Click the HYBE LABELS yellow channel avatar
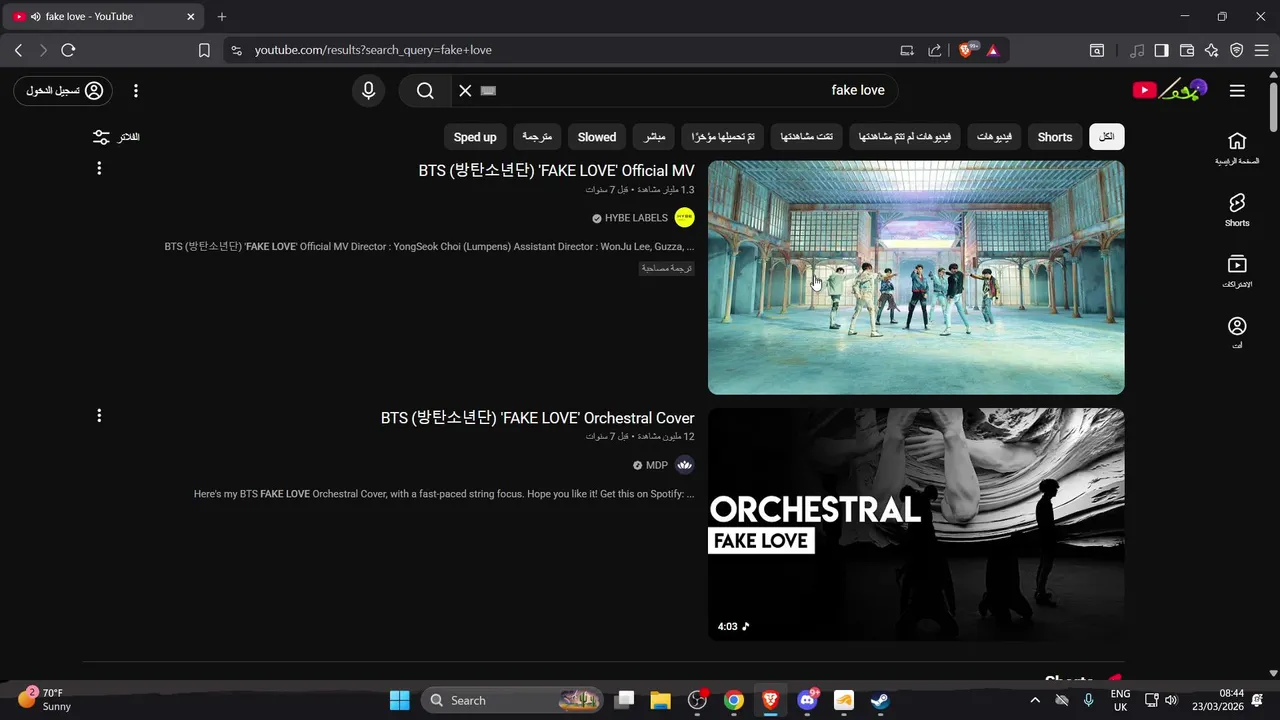The image size is (1280, 720). click(x=685, y=218)
